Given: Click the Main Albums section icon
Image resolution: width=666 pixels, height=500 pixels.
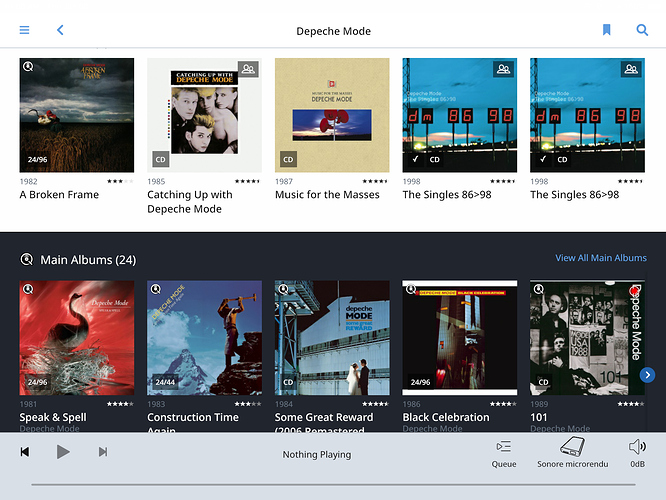Looking at the screenshot, I should tap(27, 259).
